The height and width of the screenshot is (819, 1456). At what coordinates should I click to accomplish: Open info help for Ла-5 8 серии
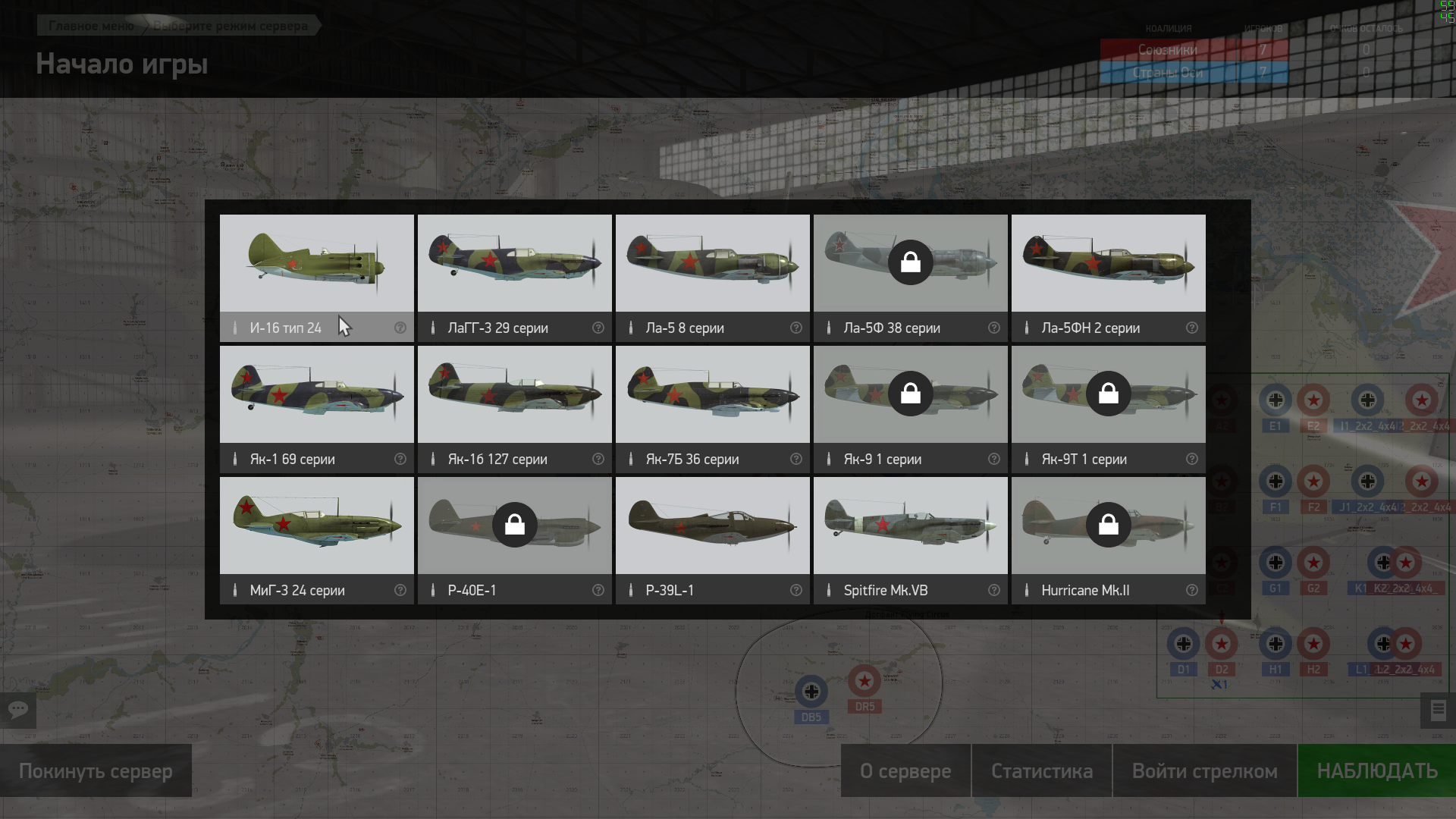(795, 328)
